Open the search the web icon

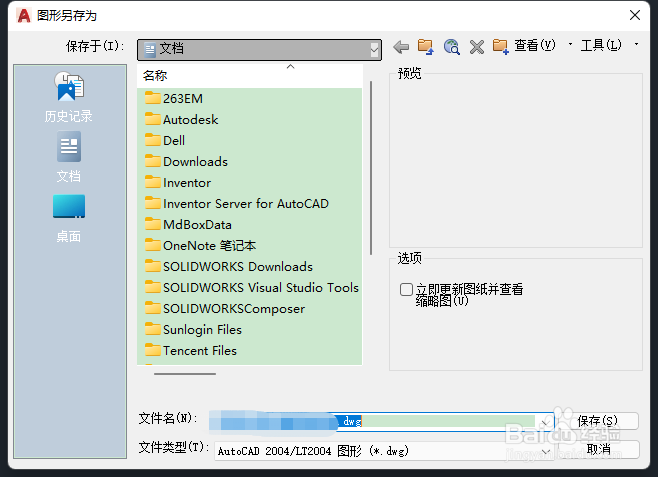[452, 47]
